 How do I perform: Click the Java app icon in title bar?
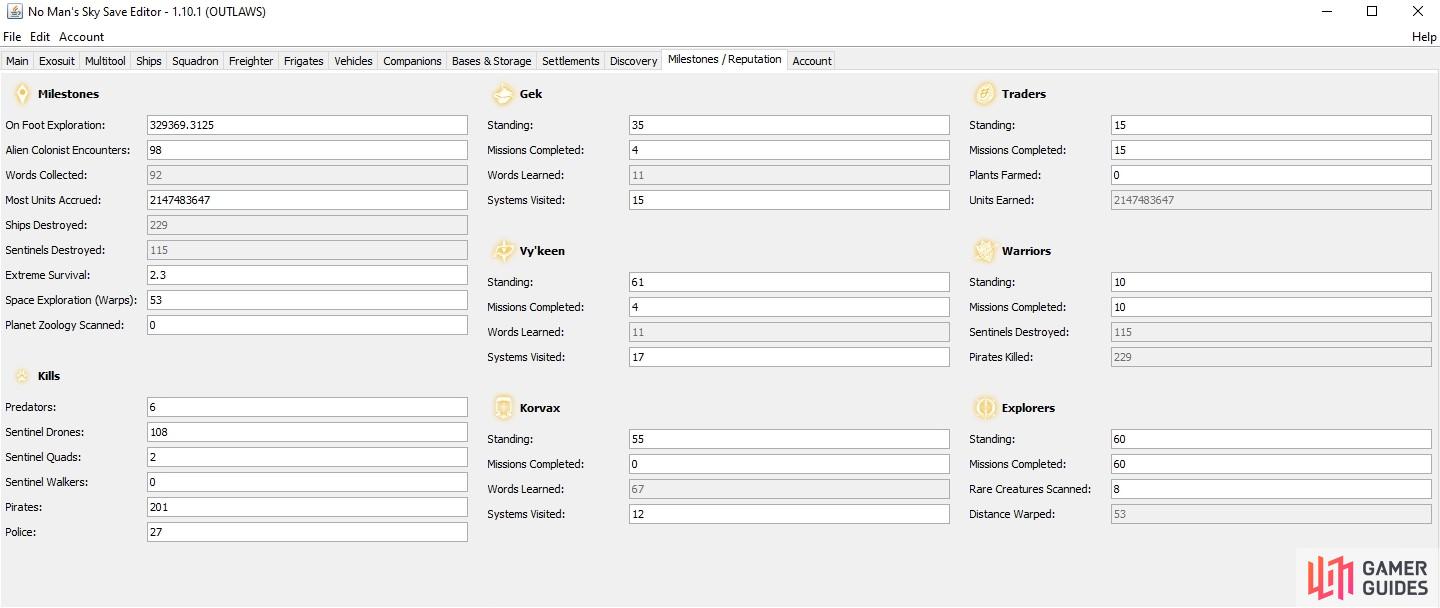click(14, 12)
